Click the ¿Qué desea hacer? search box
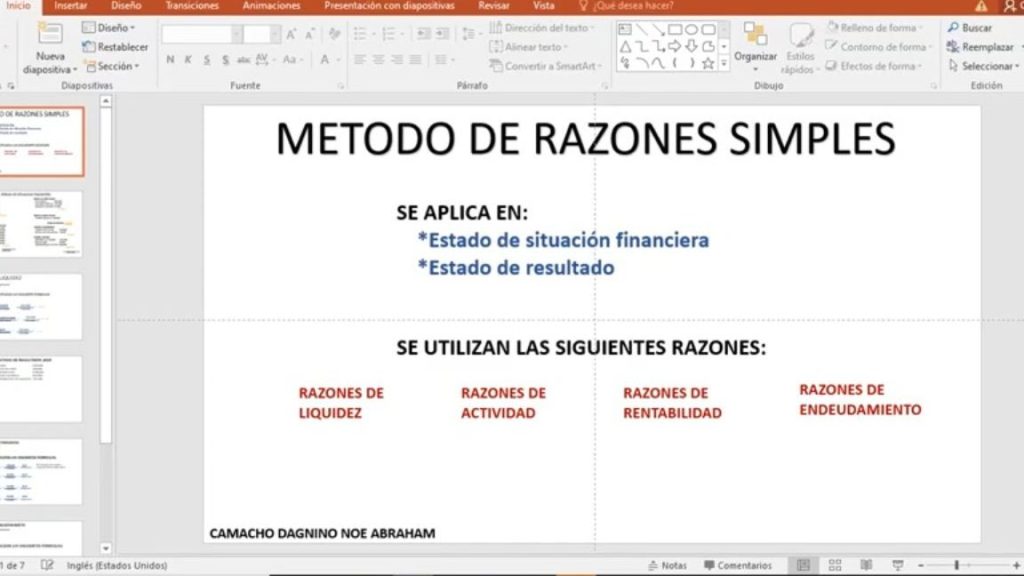 pos(635,6)
